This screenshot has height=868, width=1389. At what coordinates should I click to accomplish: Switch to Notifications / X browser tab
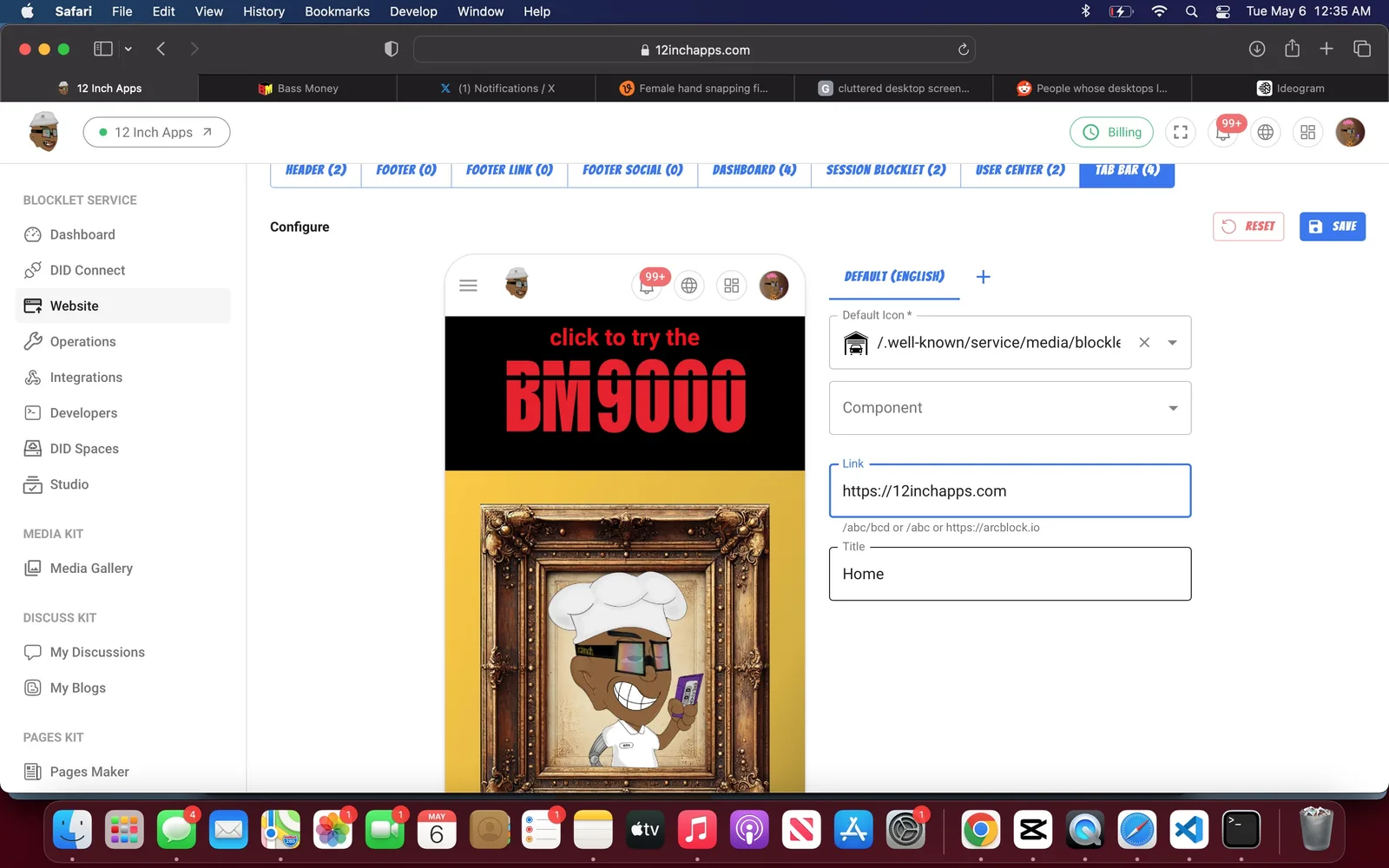click(497, 89)
